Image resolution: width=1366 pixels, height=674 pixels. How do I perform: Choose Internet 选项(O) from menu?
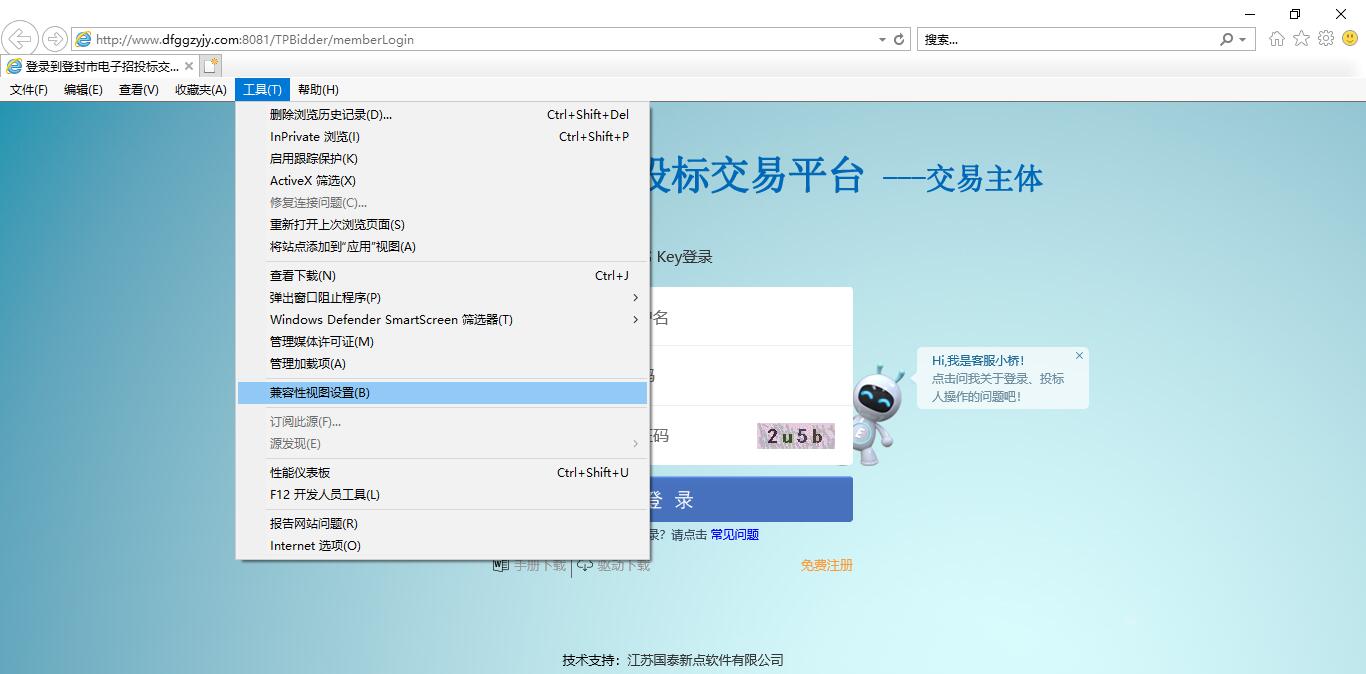pyautogui.click(x=315, y=546)
